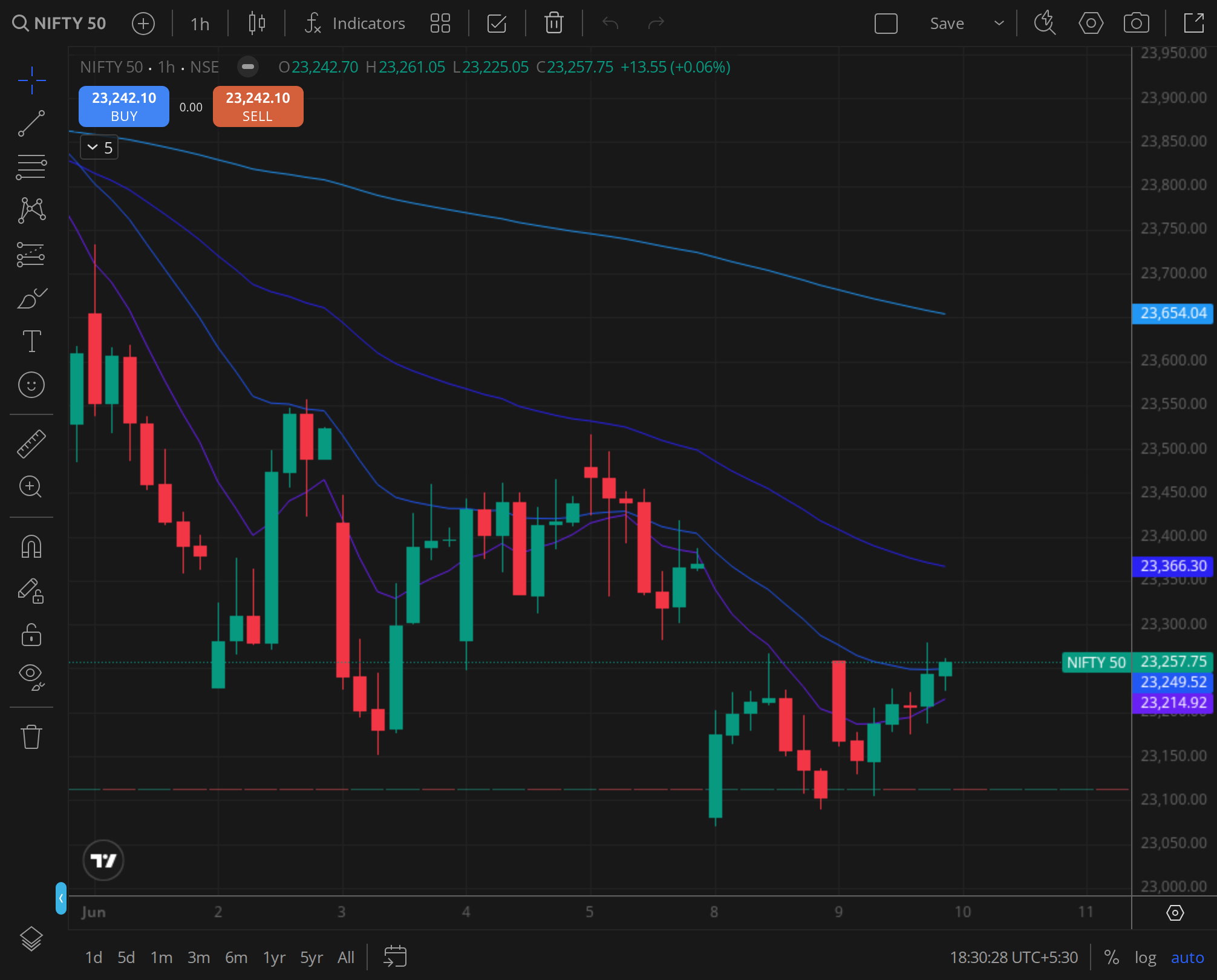
Task: Open the NIFTY 50 symbol search
Action: click(59, 24)
